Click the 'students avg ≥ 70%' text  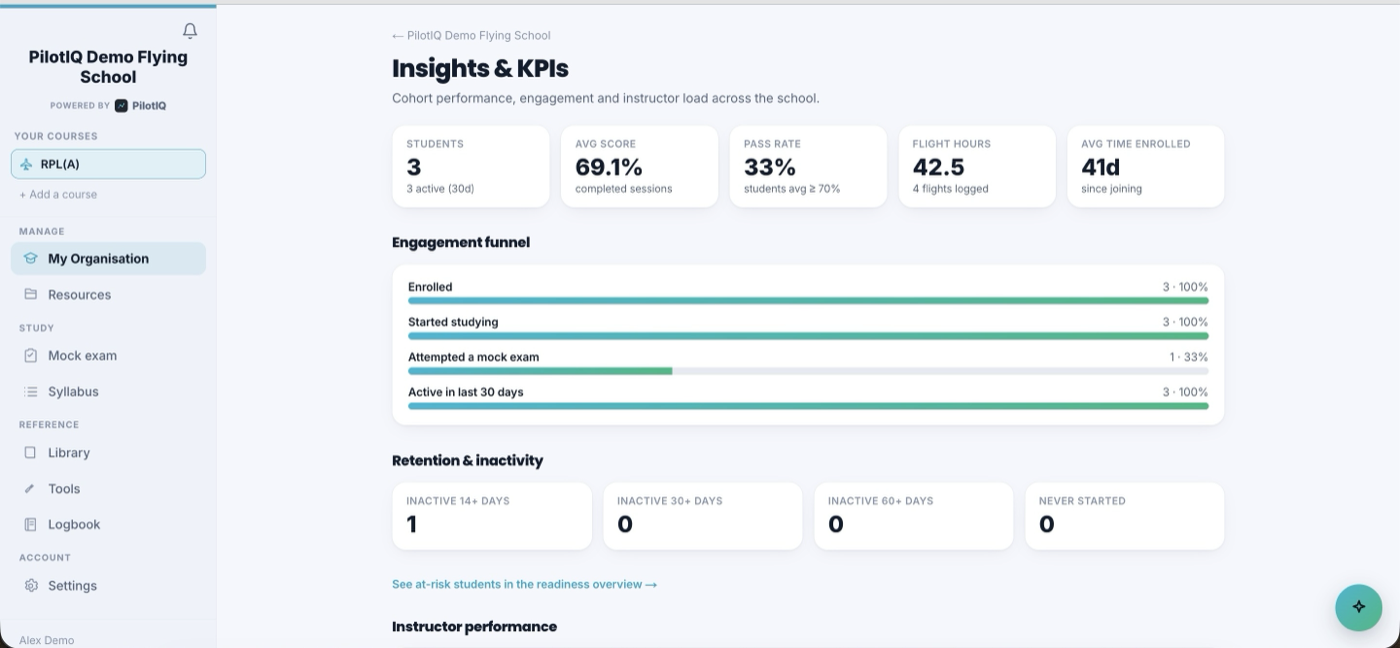click(x=792, y=189)
